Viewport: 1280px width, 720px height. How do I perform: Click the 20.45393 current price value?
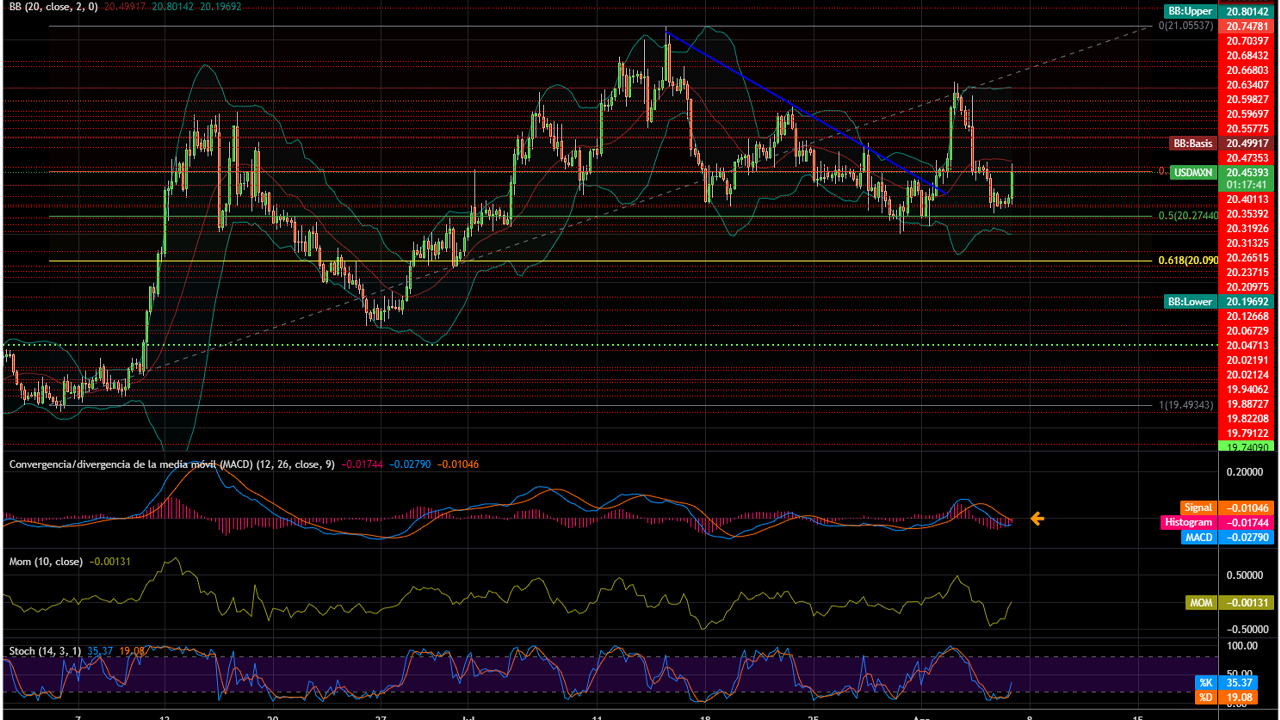(1245, 172)
